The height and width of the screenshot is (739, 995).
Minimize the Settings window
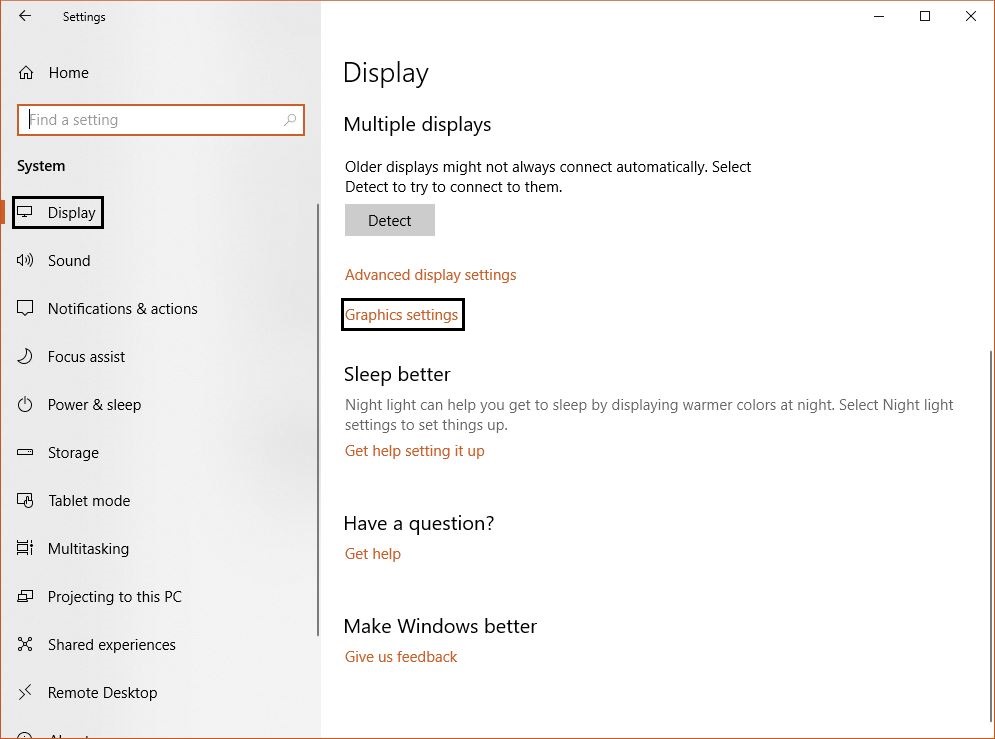(x=879, y=16)
